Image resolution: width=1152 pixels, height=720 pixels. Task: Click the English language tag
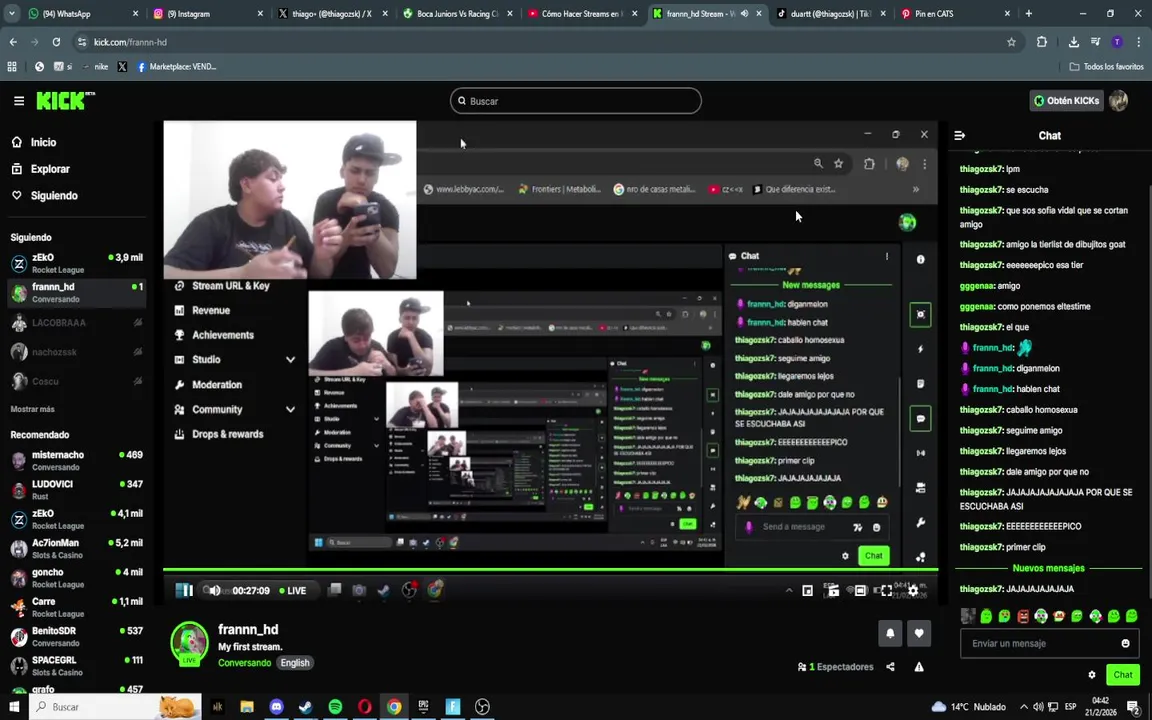click(x=295, y=663)
